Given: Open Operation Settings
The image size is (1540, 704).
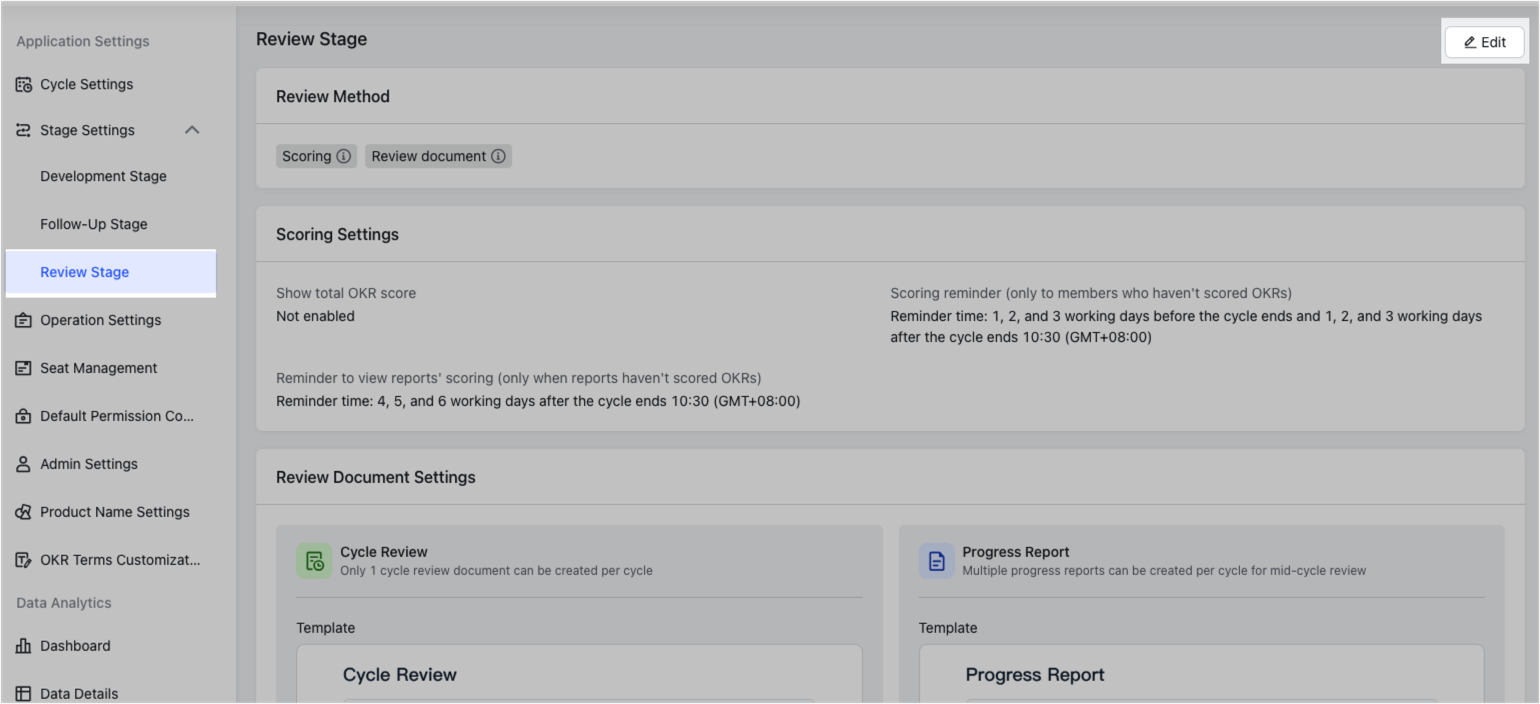Looking at the screenshot, I should coord(100,319).
